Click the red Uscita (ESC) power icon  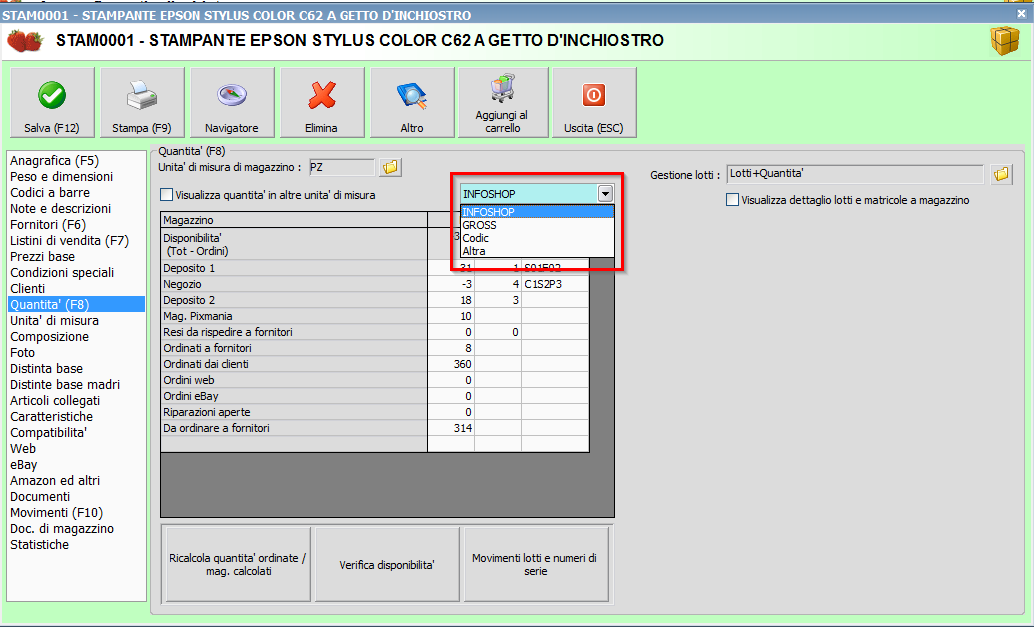593,96
